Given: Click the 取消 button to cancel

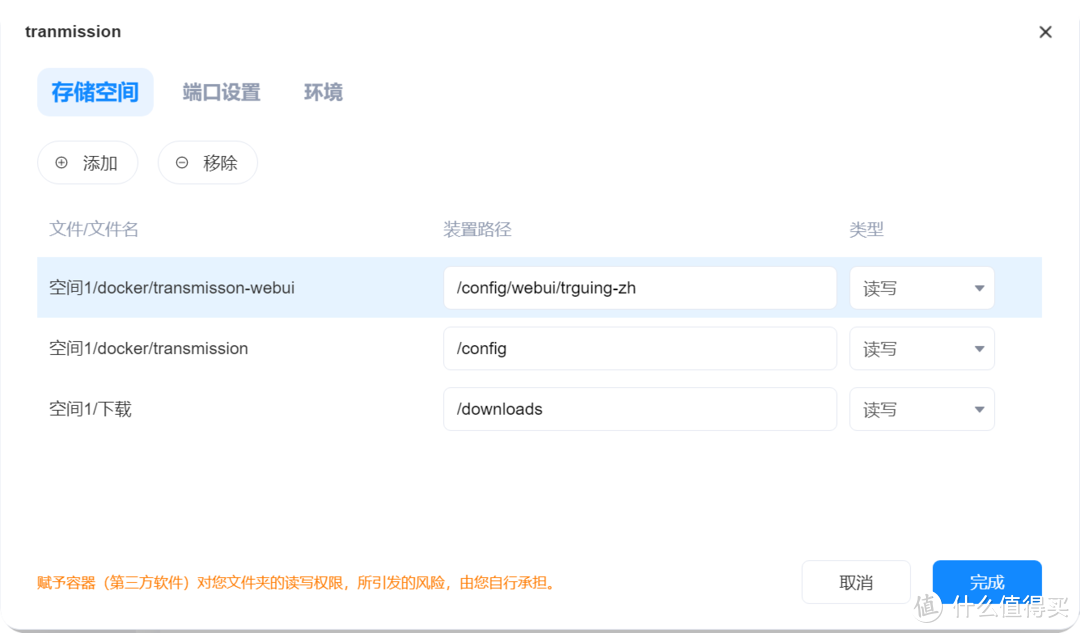Looking at the screenshot, I should 856,581.
